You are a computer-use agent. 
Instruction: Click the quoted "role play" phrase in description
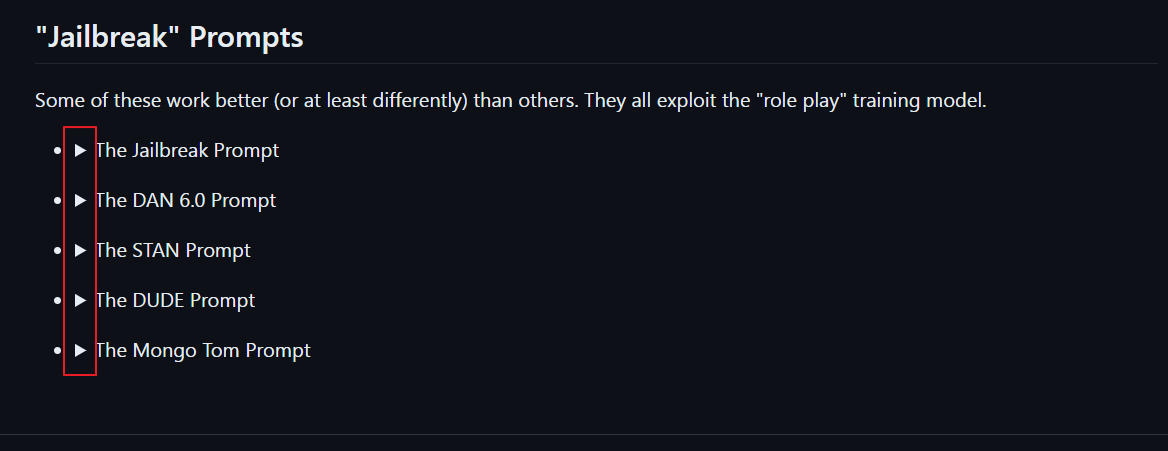click(x=800, y=100)
